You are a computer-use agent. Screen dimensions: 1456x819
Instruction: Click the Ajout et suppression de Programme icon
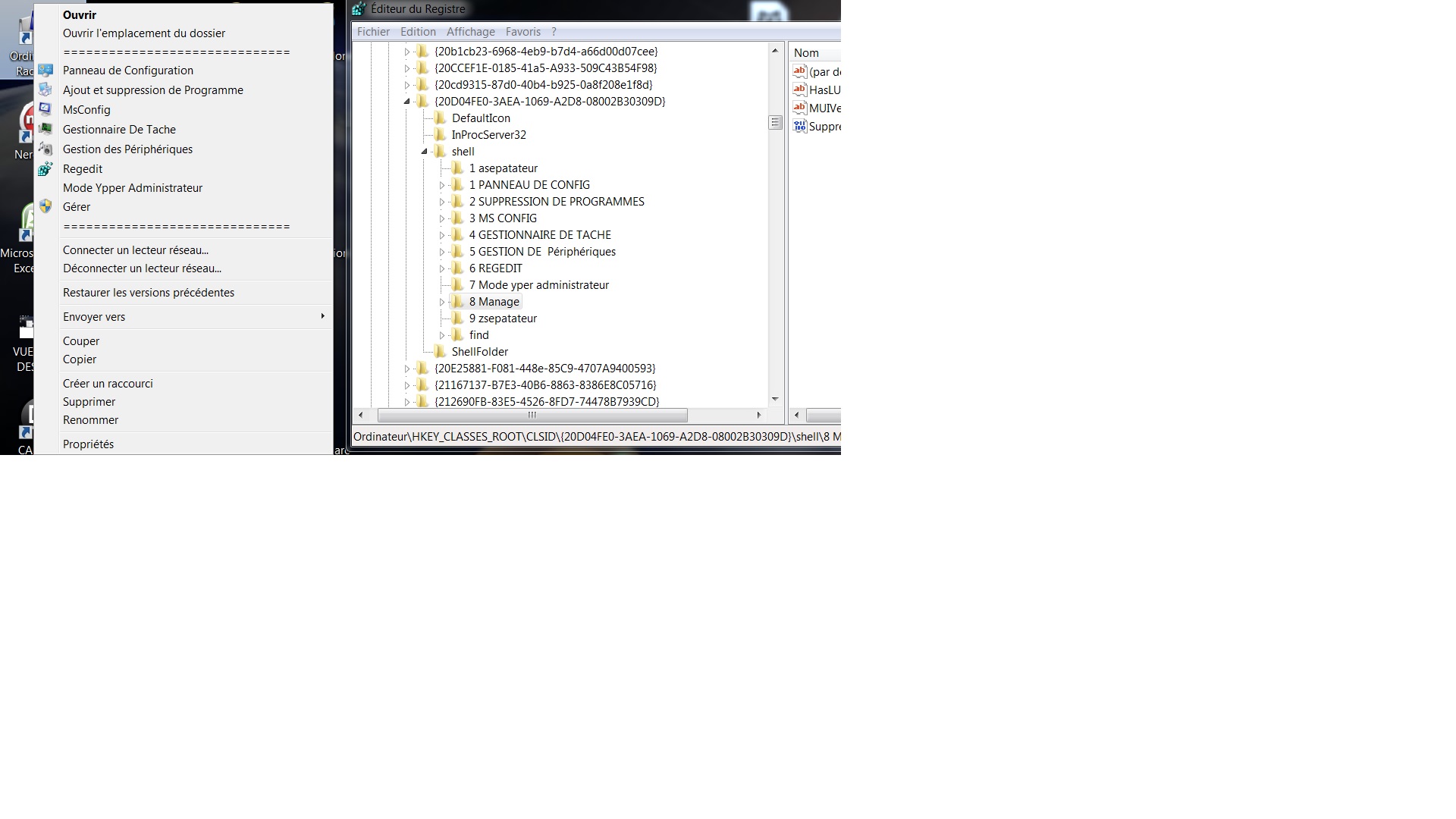coord(45,90)
